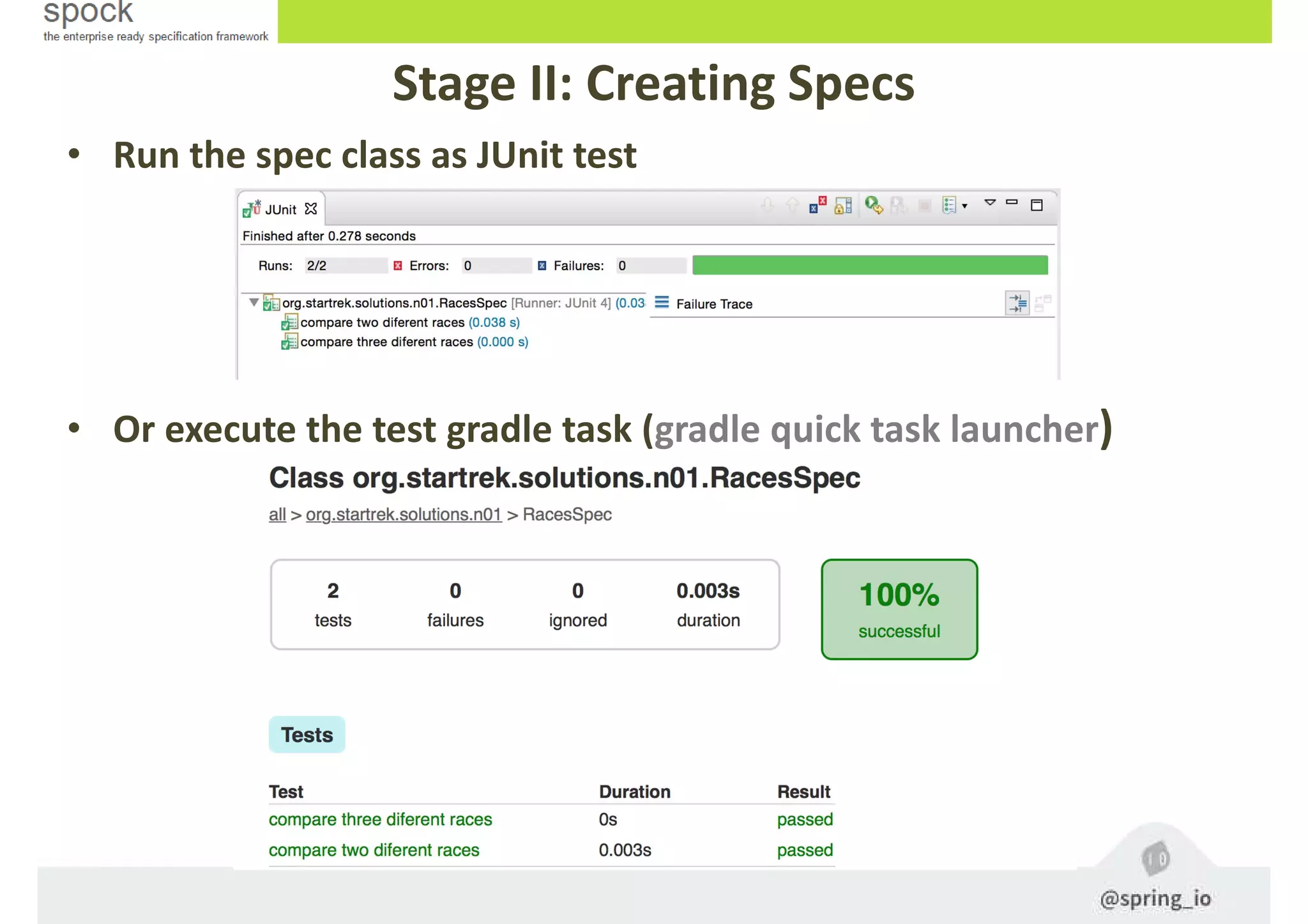Click the Failure Trace lines icon

[x=662, y=302]
